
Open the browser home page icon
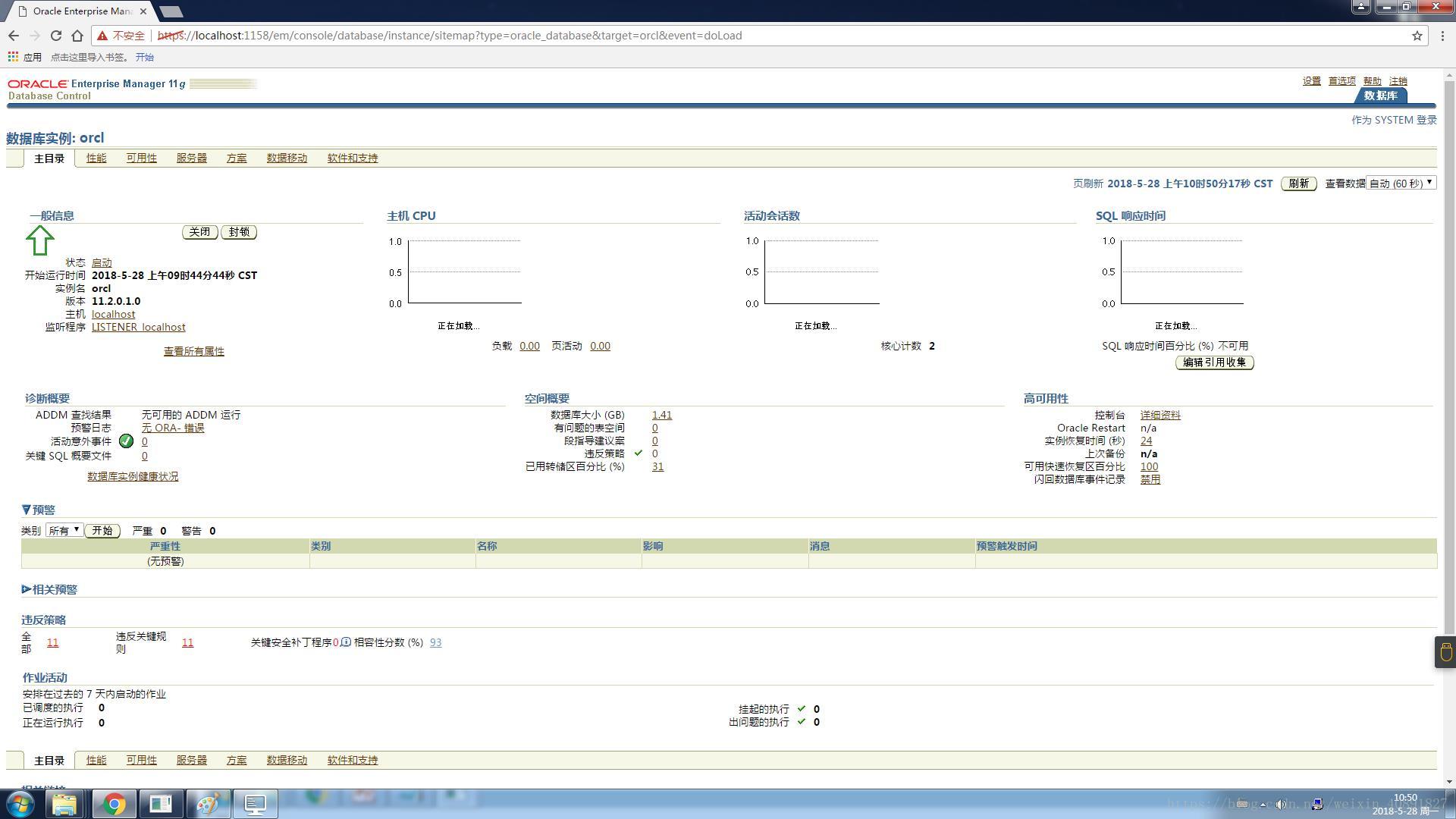click(x=77, y=36)
